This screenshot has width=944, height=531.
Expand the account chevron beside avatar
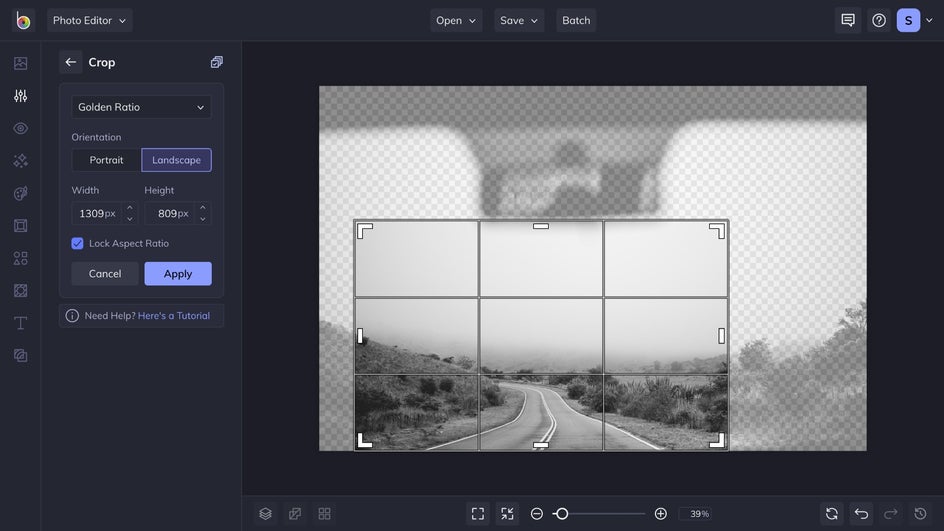[x=929, y=20]
